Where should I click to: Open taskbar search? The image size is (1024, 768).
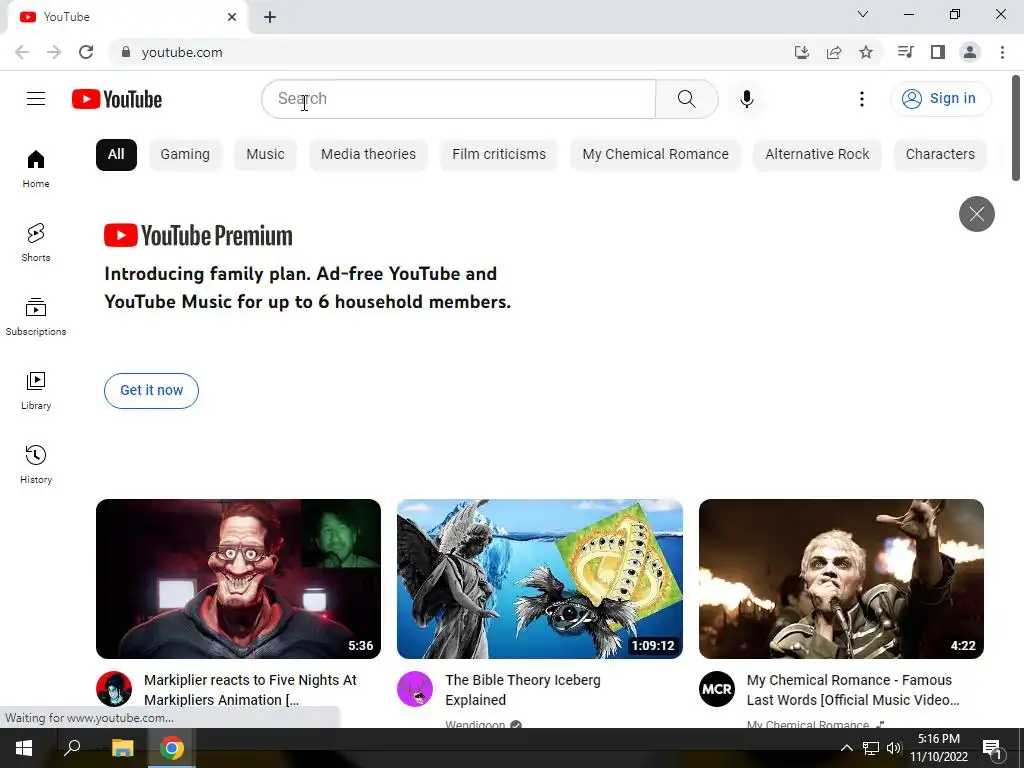(72, 748)
